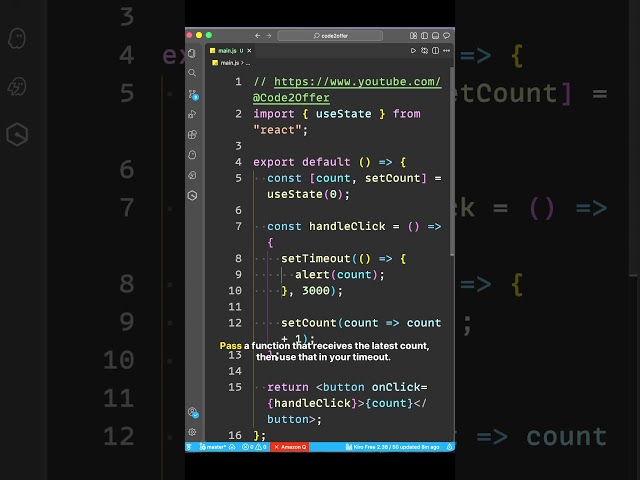This screenshot has width=640, height=480.
Task: Go back with the left arrow
Action: [x=257, y=36]
